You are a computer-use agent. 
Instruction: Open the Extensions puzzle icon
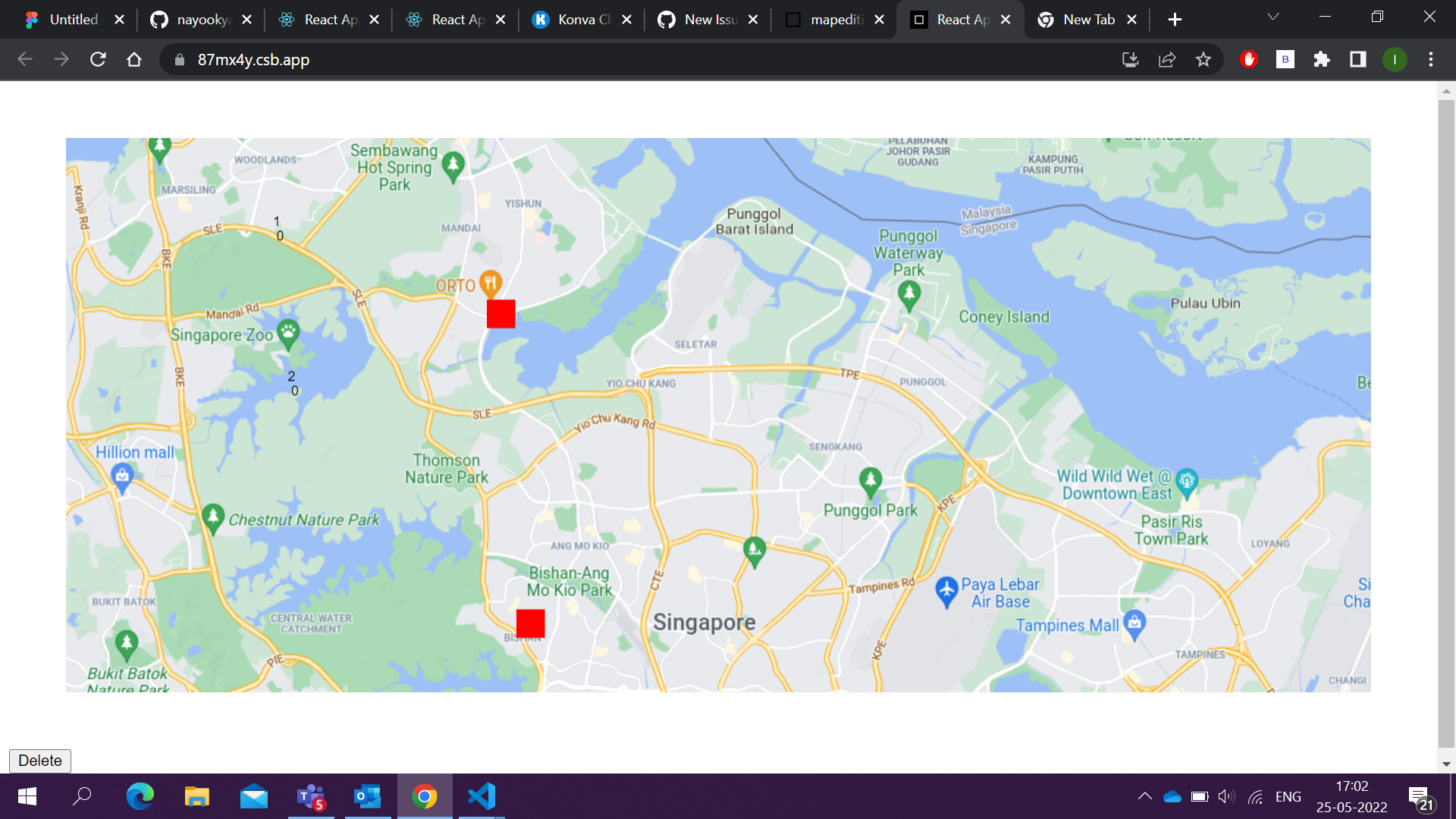click(x=1322, y=59)
